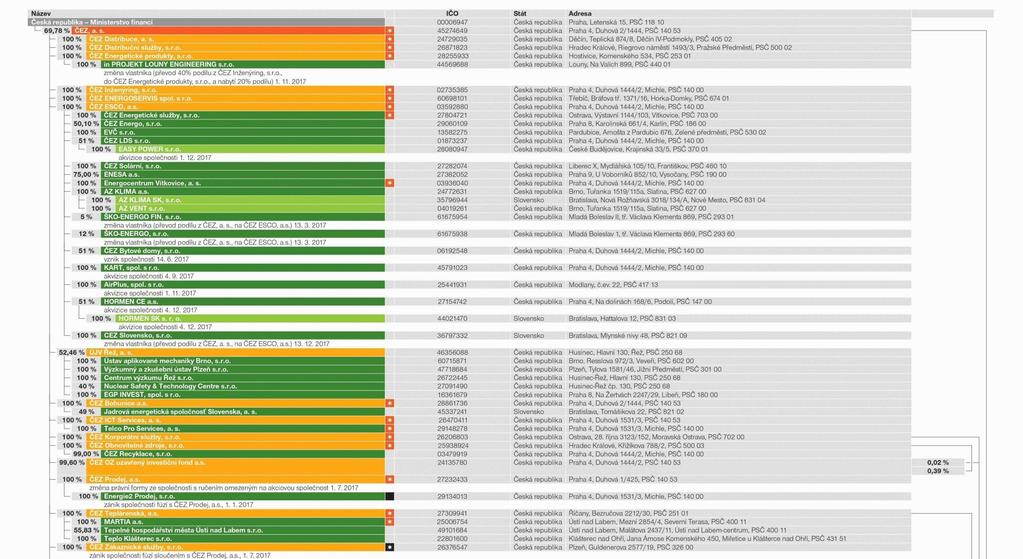
Task: Select the marker icon beside MARTIA a.s.
Action: 389,522
